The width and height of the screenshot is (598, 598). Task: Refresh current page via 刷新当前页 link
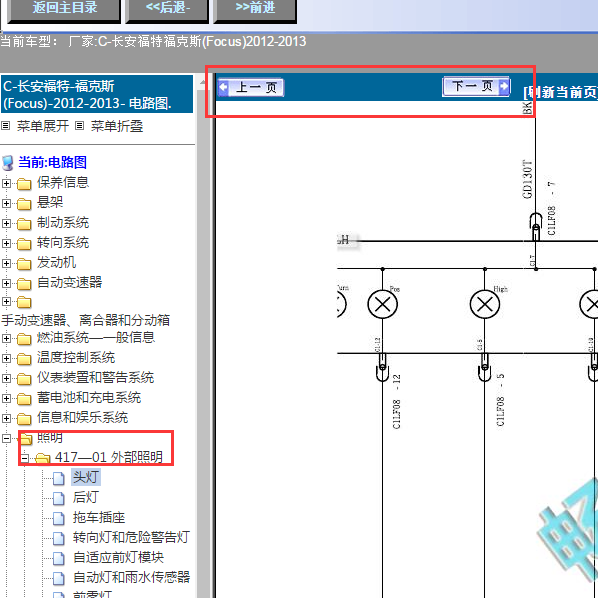561,92
